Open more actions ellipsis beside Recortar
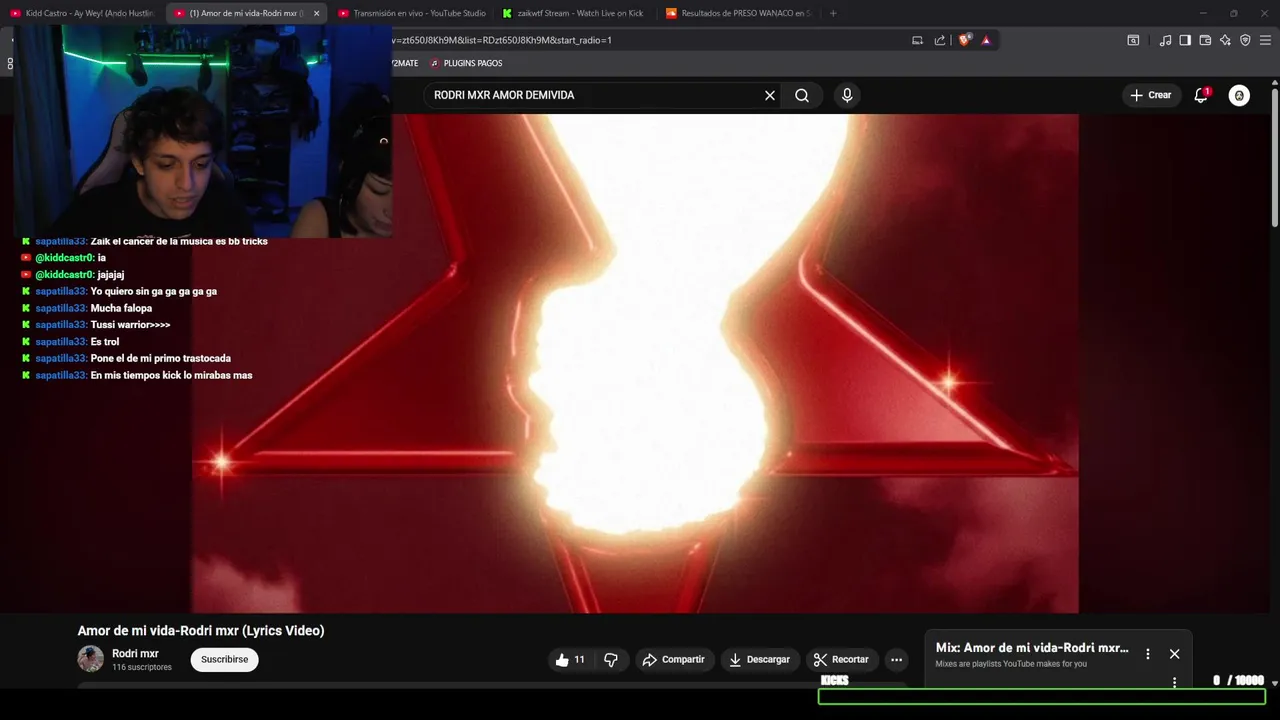The image size is (1280, 720). [x=896, y=660]
